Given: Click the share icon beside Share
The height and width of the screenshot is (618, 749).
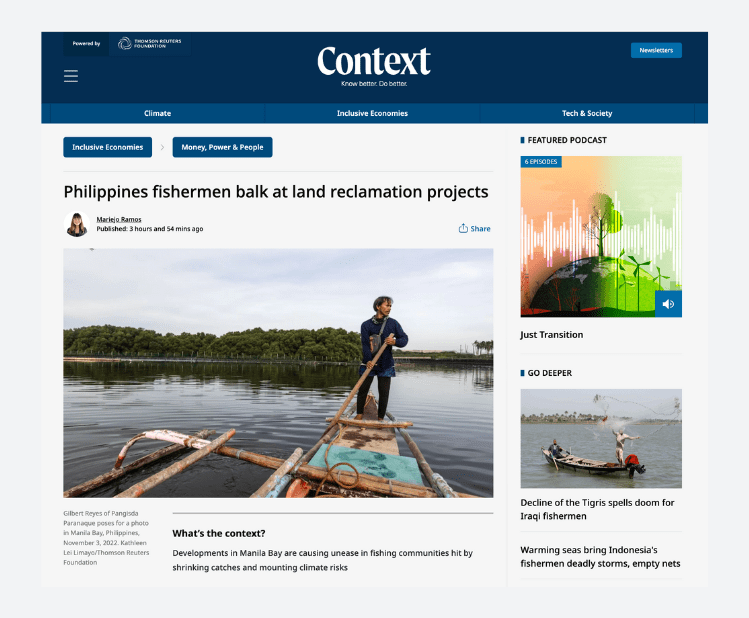Looking at the screenshot, I should click(463, 228).
